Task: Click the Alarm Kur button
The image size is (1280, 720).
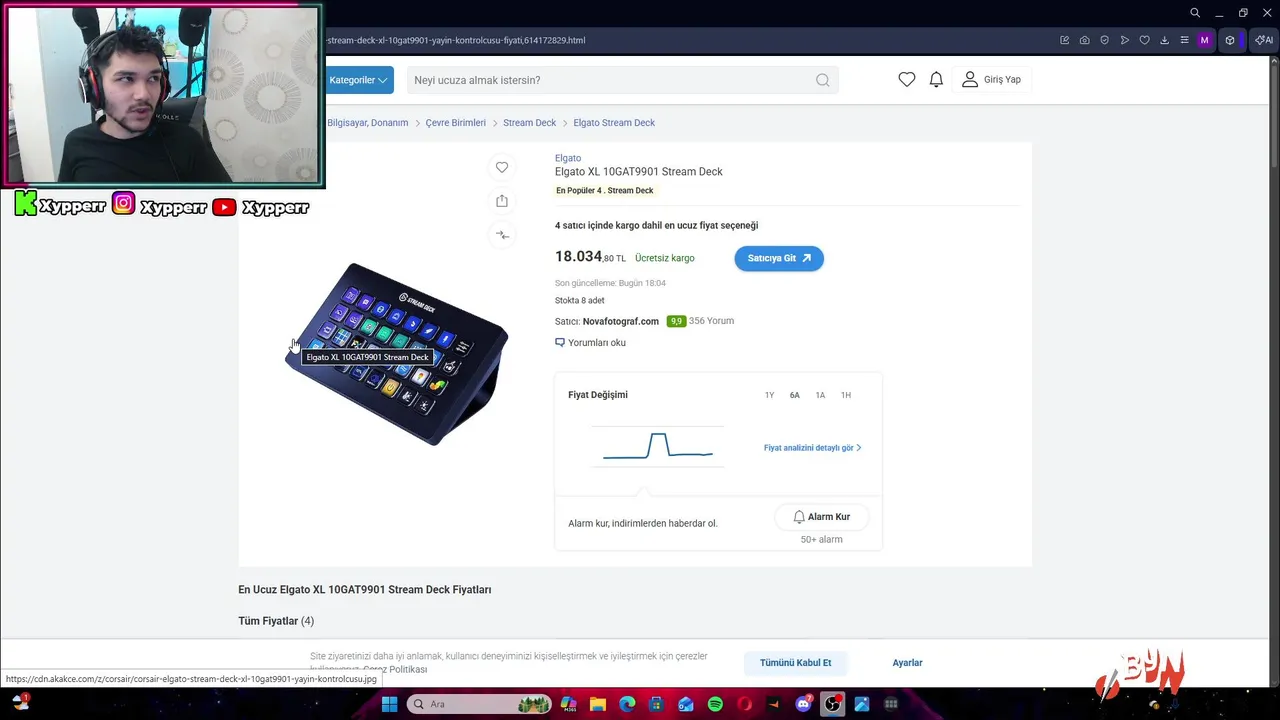Action: [821, 517]
